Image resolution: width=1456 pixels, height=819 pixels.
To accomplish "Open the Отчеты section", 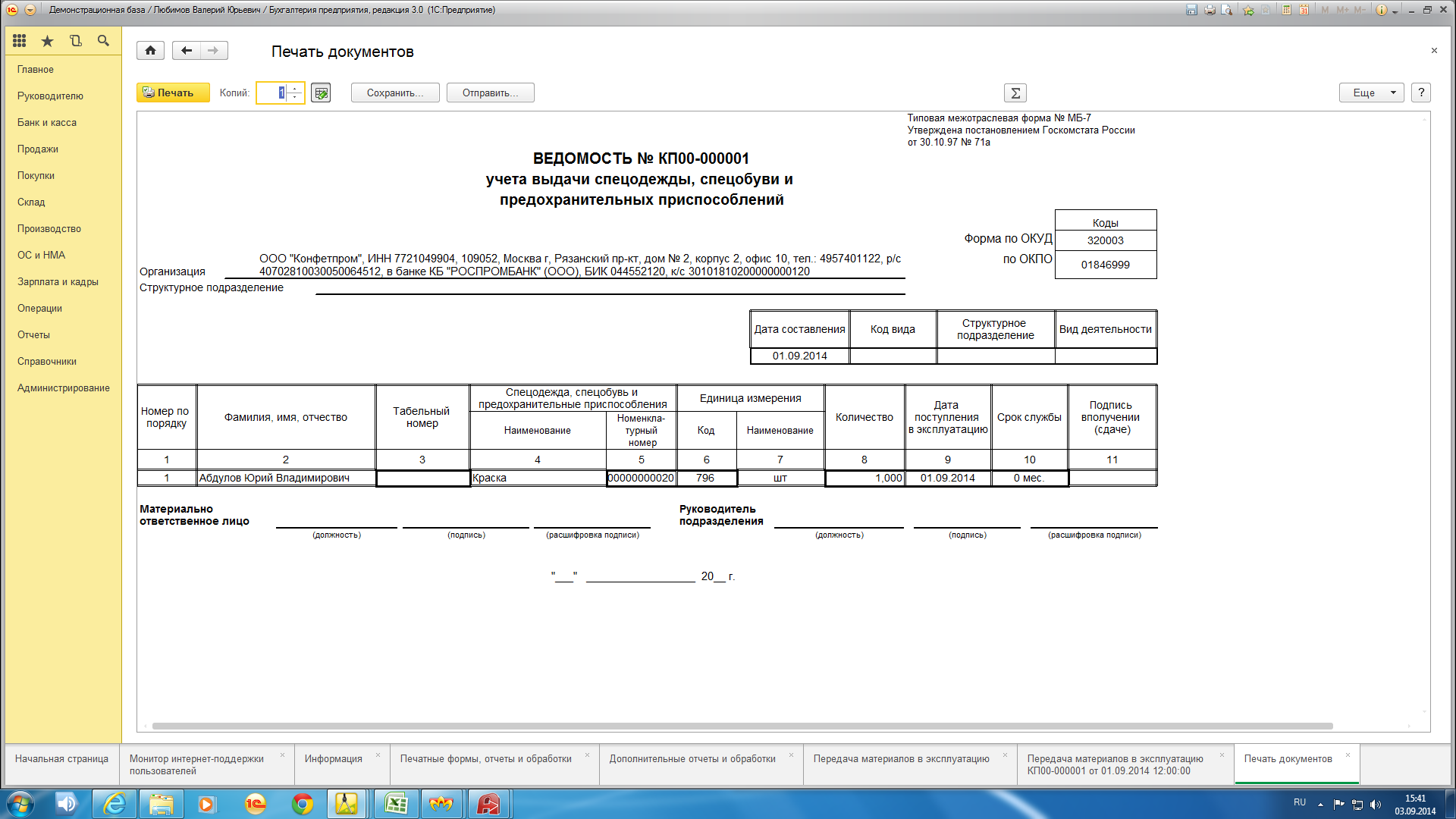I will [x=33, y=334].
